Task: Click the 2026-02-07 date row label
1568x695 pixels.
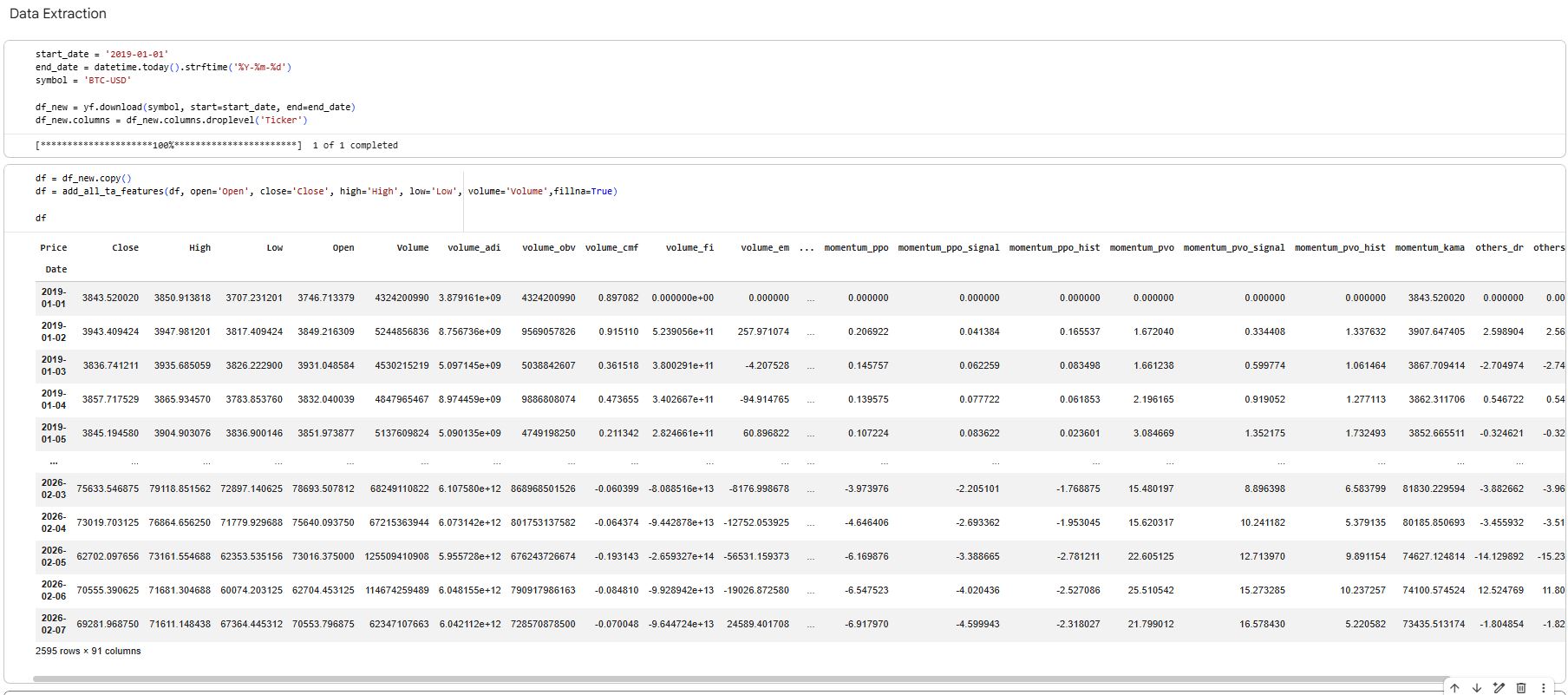Action: click(53, 624)
